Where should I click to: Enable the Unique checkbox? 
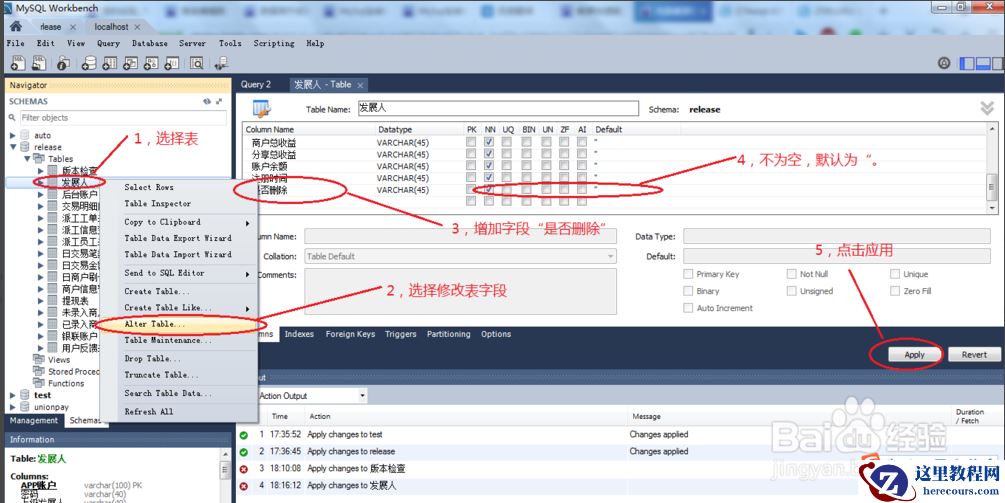coord(895,274)
